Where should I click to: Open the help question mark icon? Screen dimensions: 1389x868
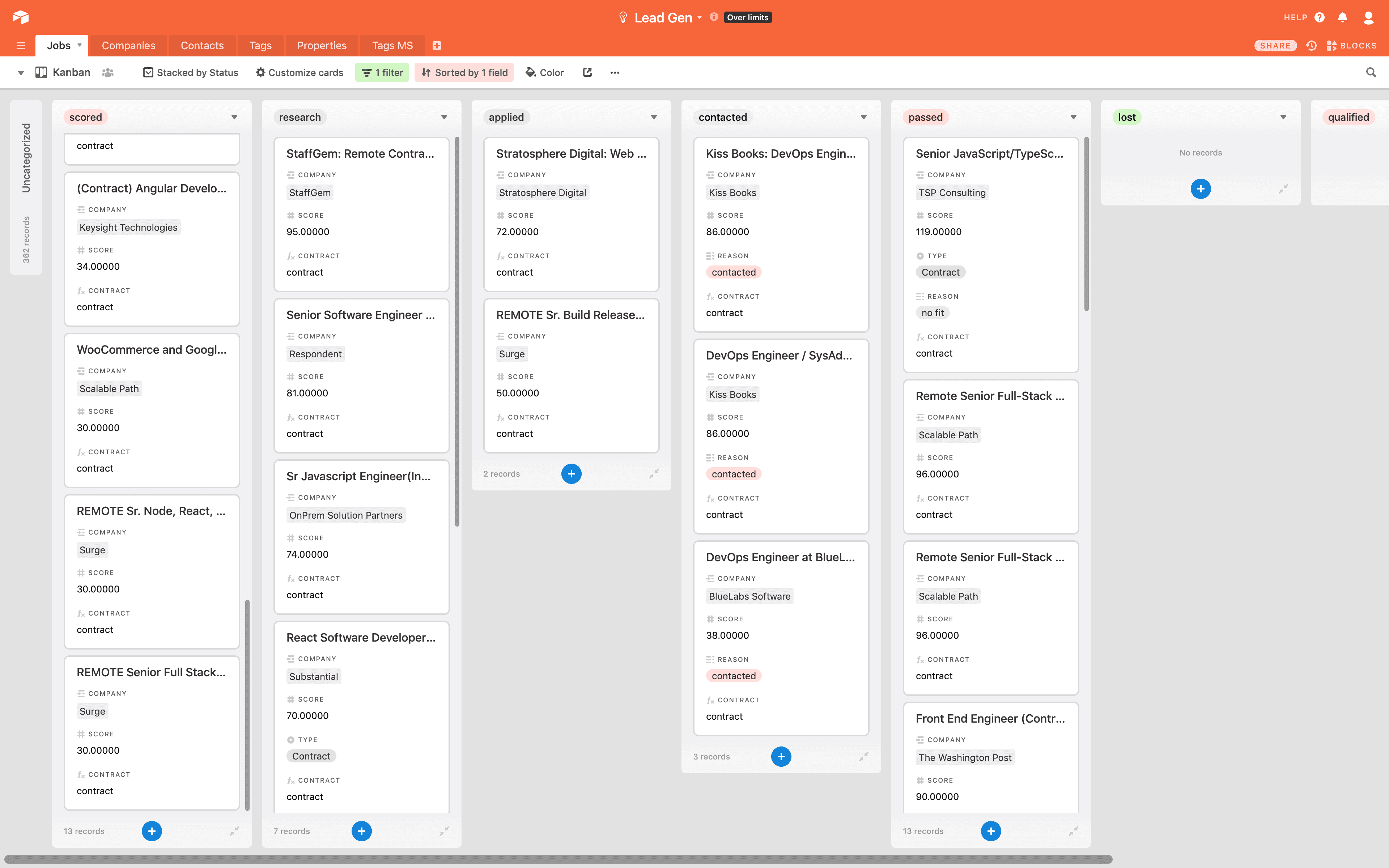(x=1320, y=18)
